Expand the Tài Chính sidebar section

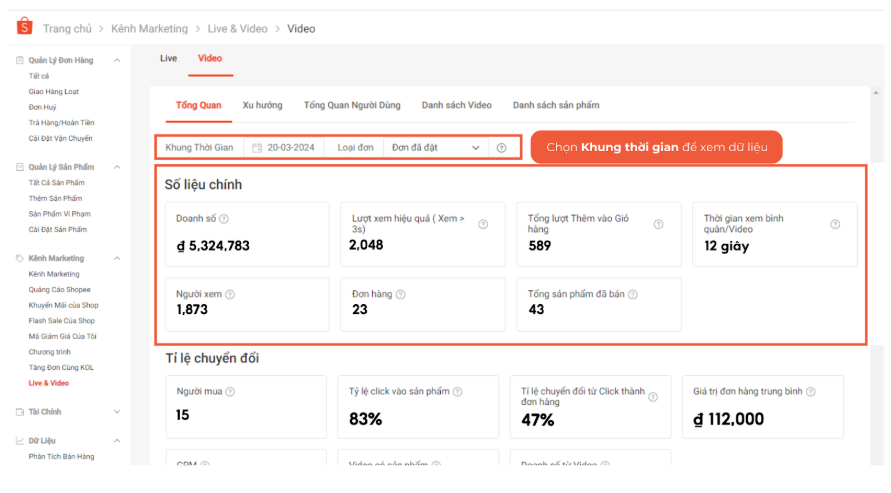tap(117, 411)
